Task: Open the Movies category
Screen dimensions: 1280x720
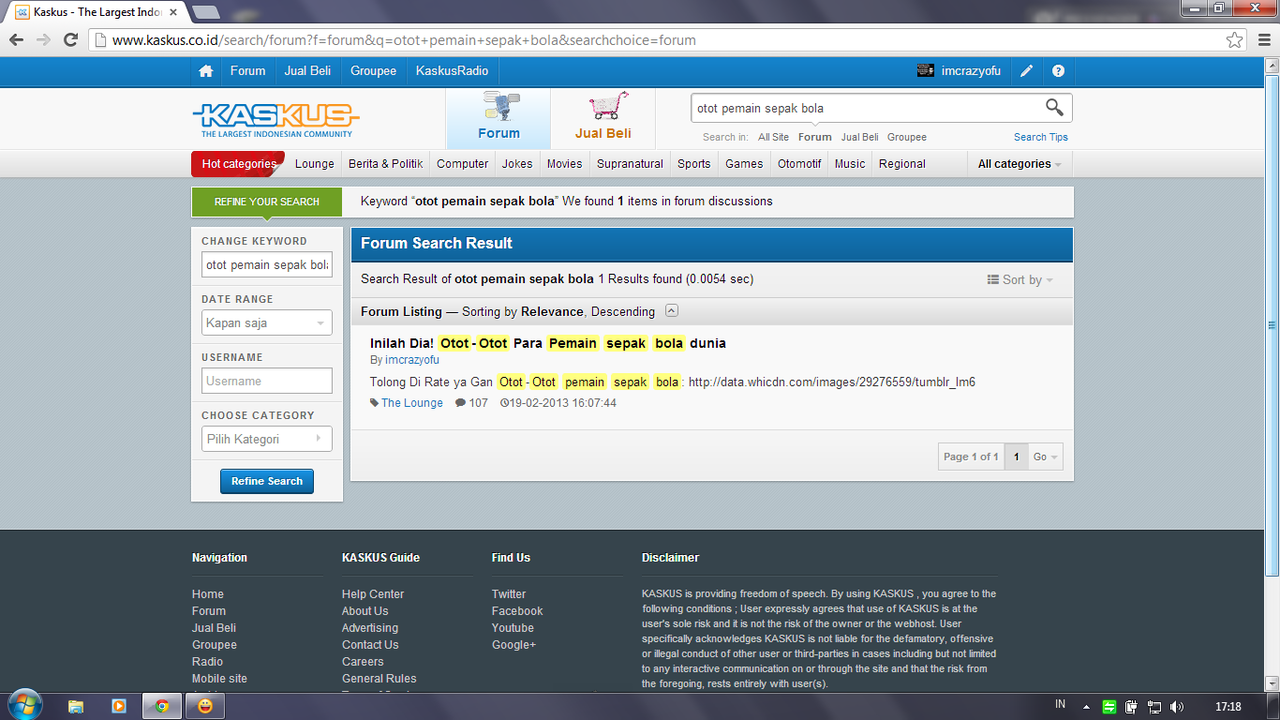Action: [x=564, y=164]
